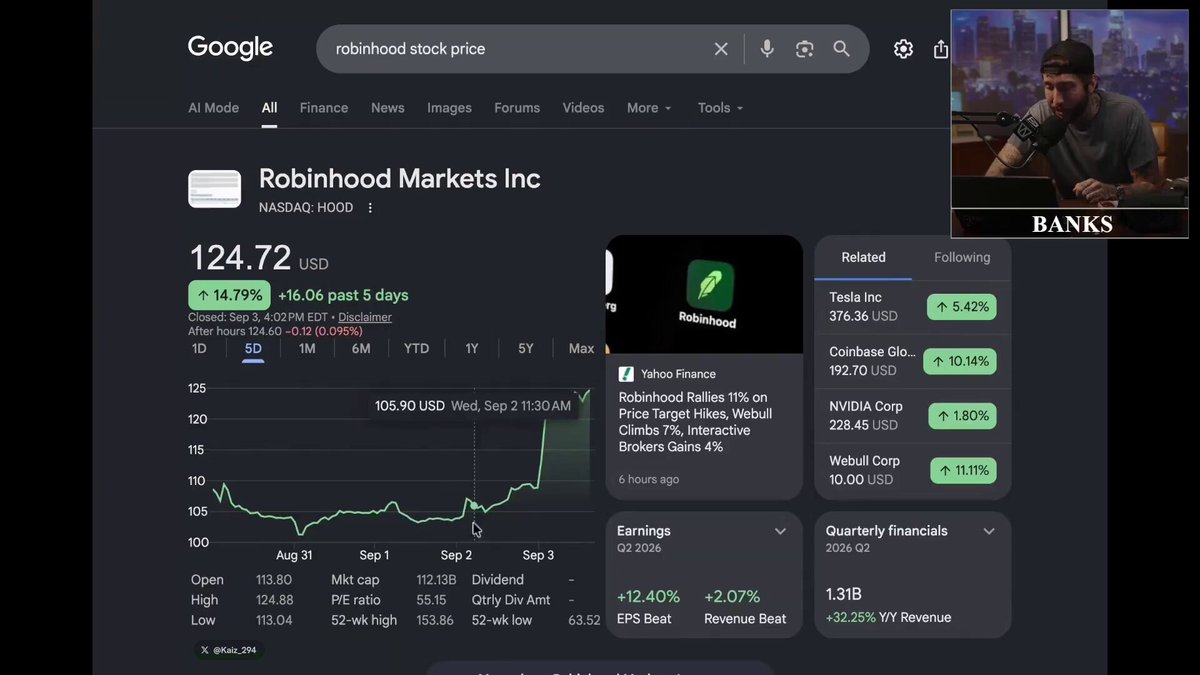The width and height of the screenshot is (1200, 675).
Task: Open the Images tab
Action: coord(449,108)
